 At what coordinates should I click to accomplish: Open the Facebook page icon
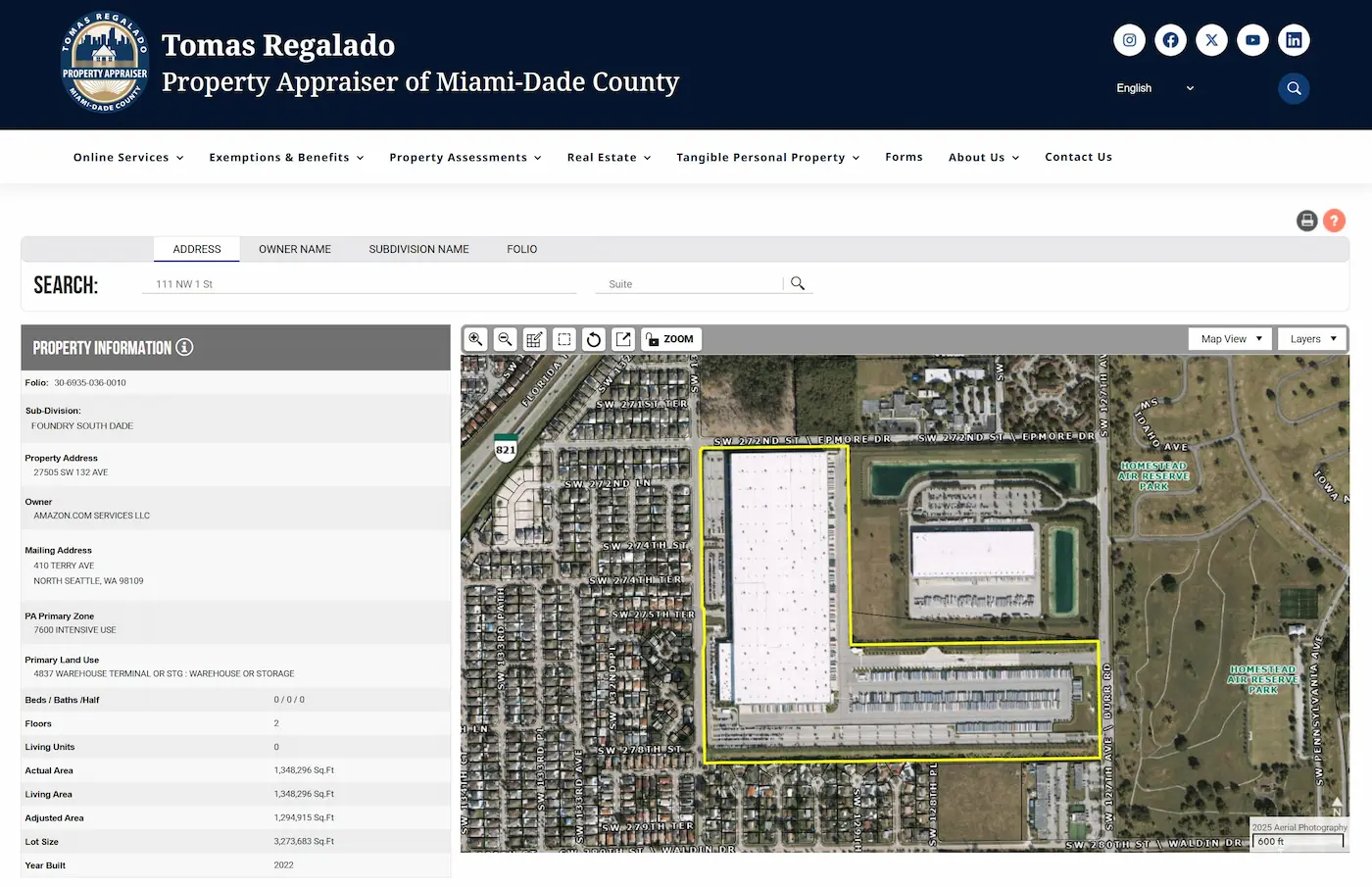[1171, 40]
